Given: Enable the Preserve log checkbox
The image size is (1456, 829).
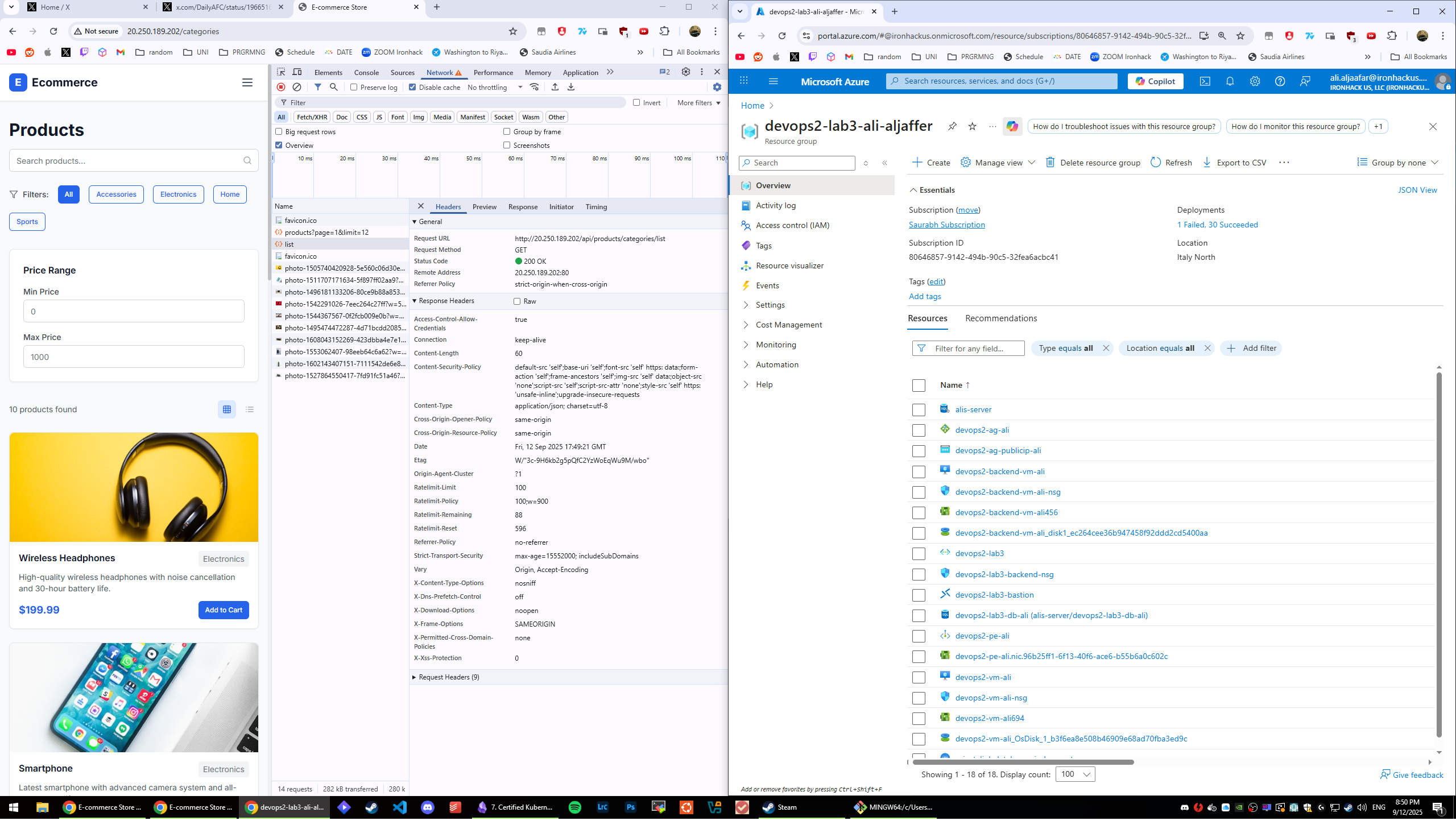Looking at the screenshot, I should click(354, 87).
